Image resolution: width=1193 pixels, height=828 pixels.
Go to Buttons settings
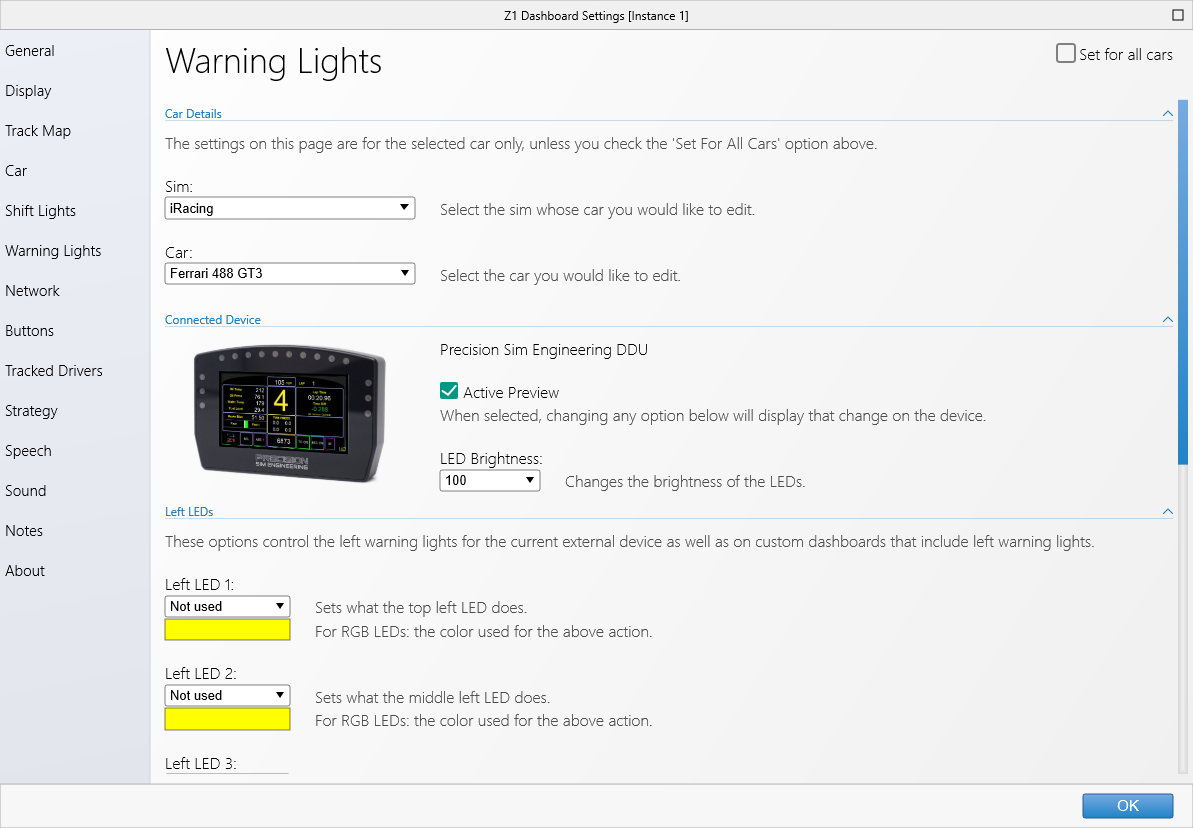point(30,330)
